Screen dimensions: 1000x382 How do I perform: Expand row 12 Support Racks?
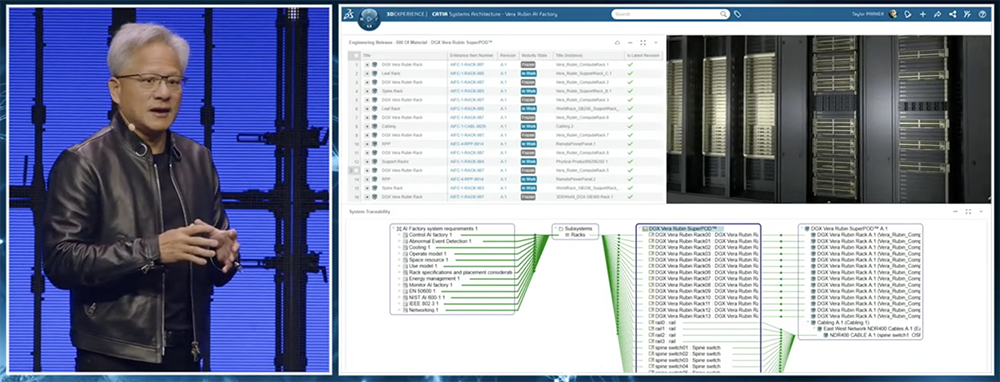367,162
